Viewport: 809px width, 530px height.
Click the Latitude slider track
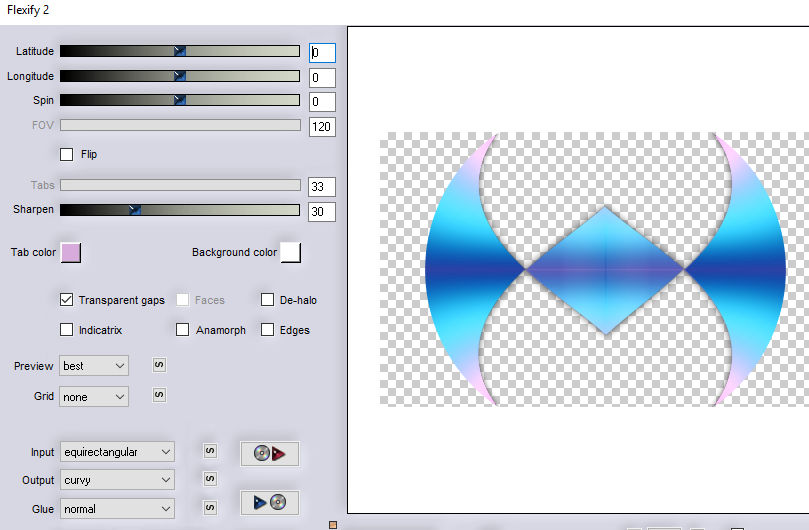[x=180, y=51]
